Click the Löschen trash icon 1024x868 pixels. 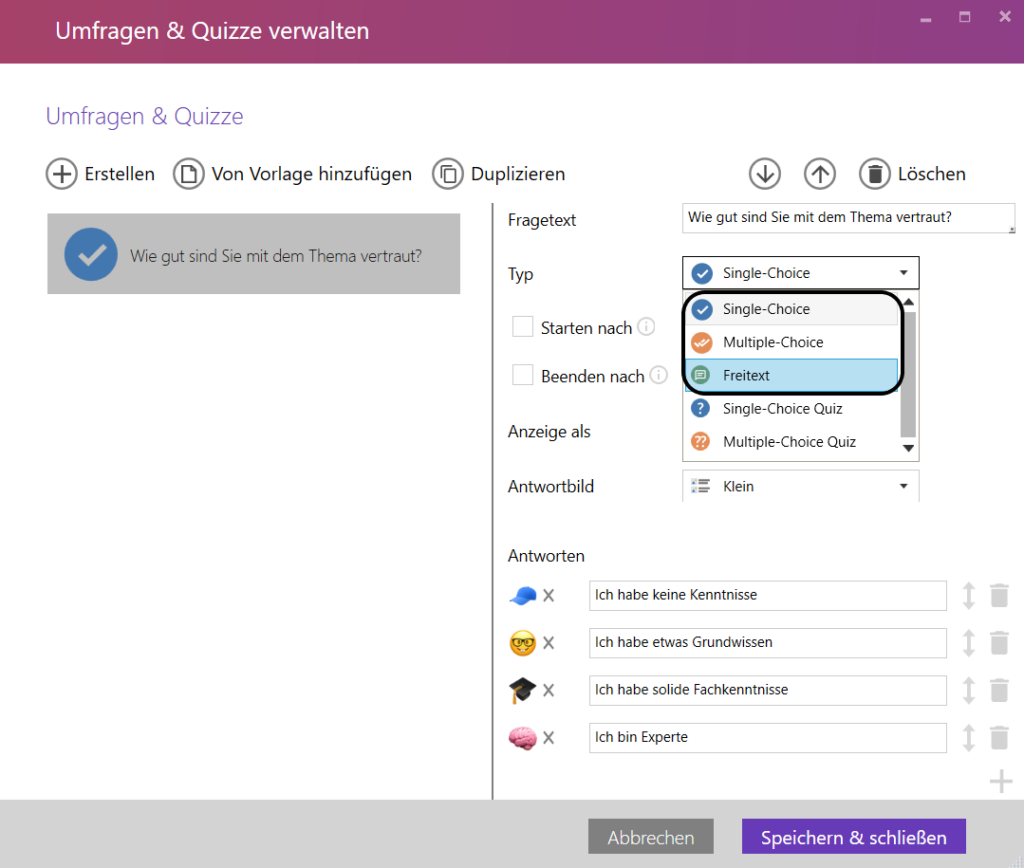pyautogui.click(x=874, y=174)
